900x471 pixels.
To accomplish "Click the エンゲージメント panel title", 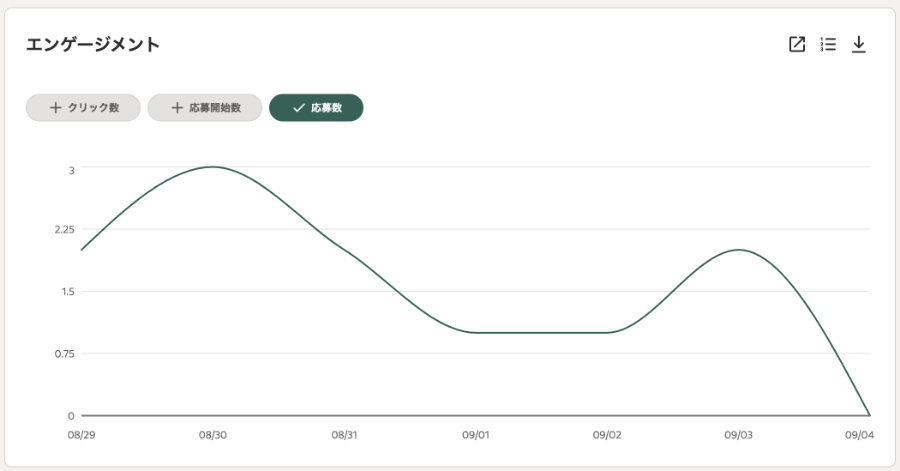I will tap(93, 45).
